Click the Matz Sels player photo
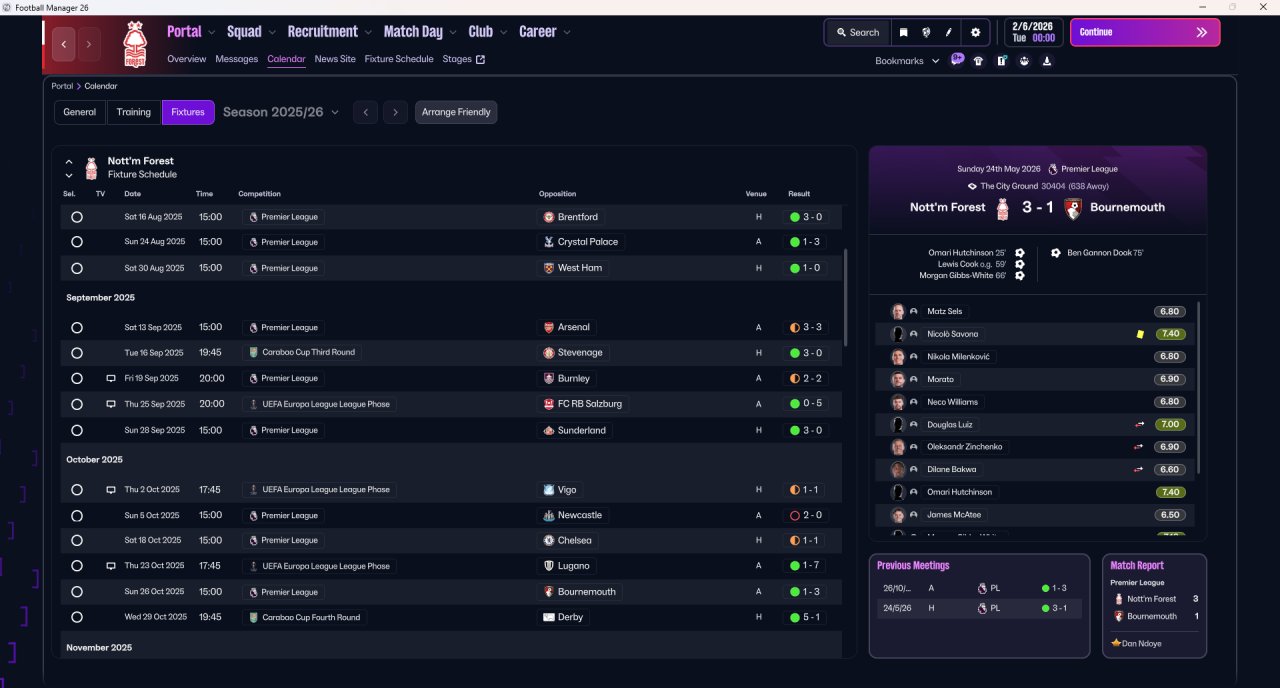This screenshot has height=688, width=1280. point(898,312)
